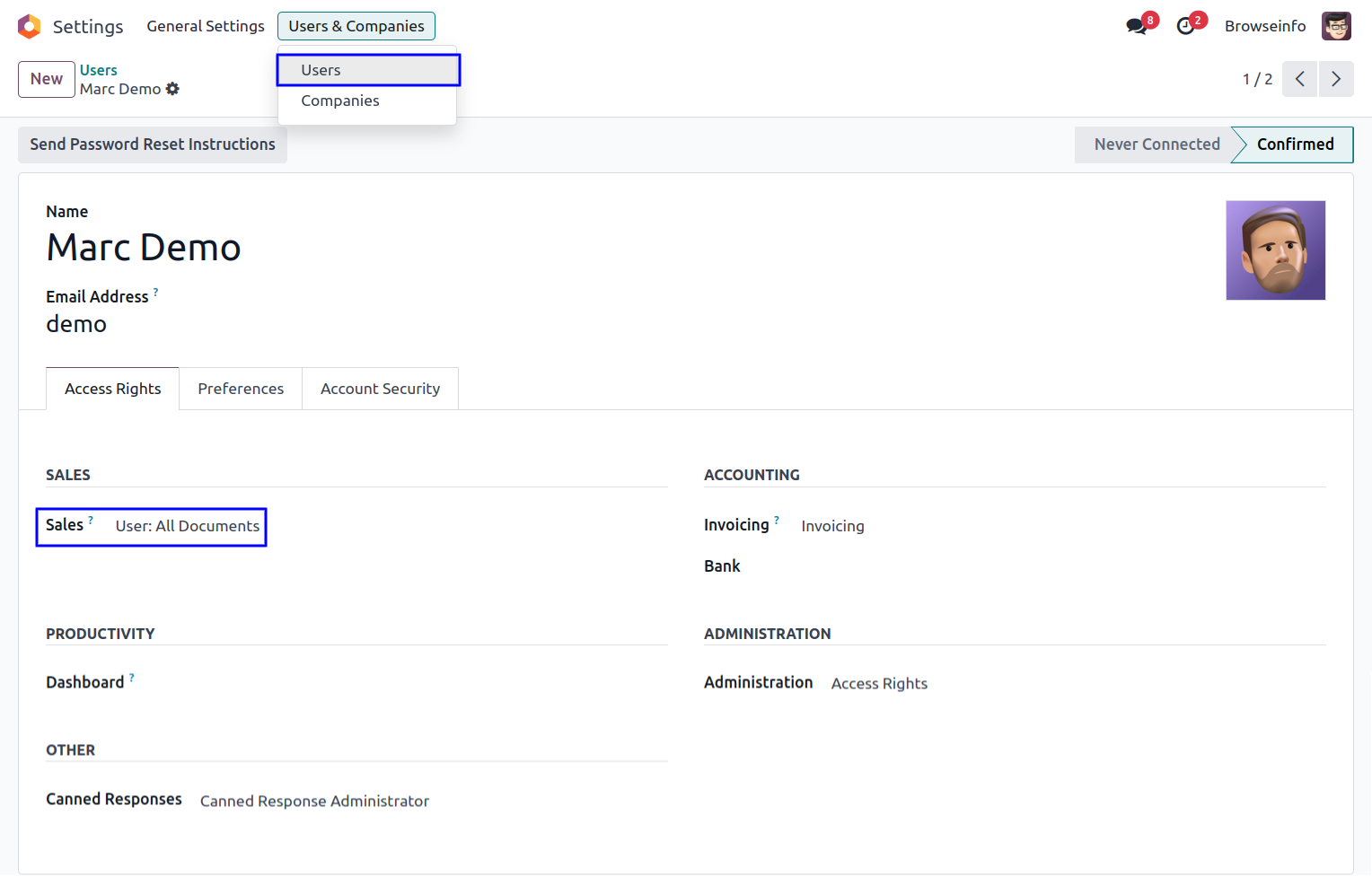Click Send Password Reset Instructions button
The image size is (1372, 876).
tap(153, 145)
